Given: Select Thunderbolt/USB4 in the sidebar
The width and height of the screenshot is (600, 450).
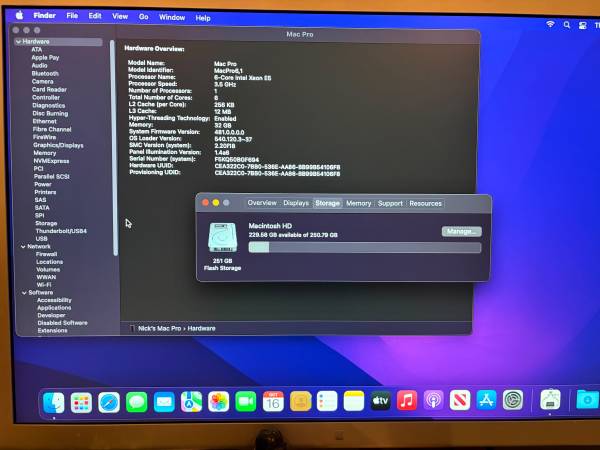Looking at the screenshot, I should click(x=61, y=230).
